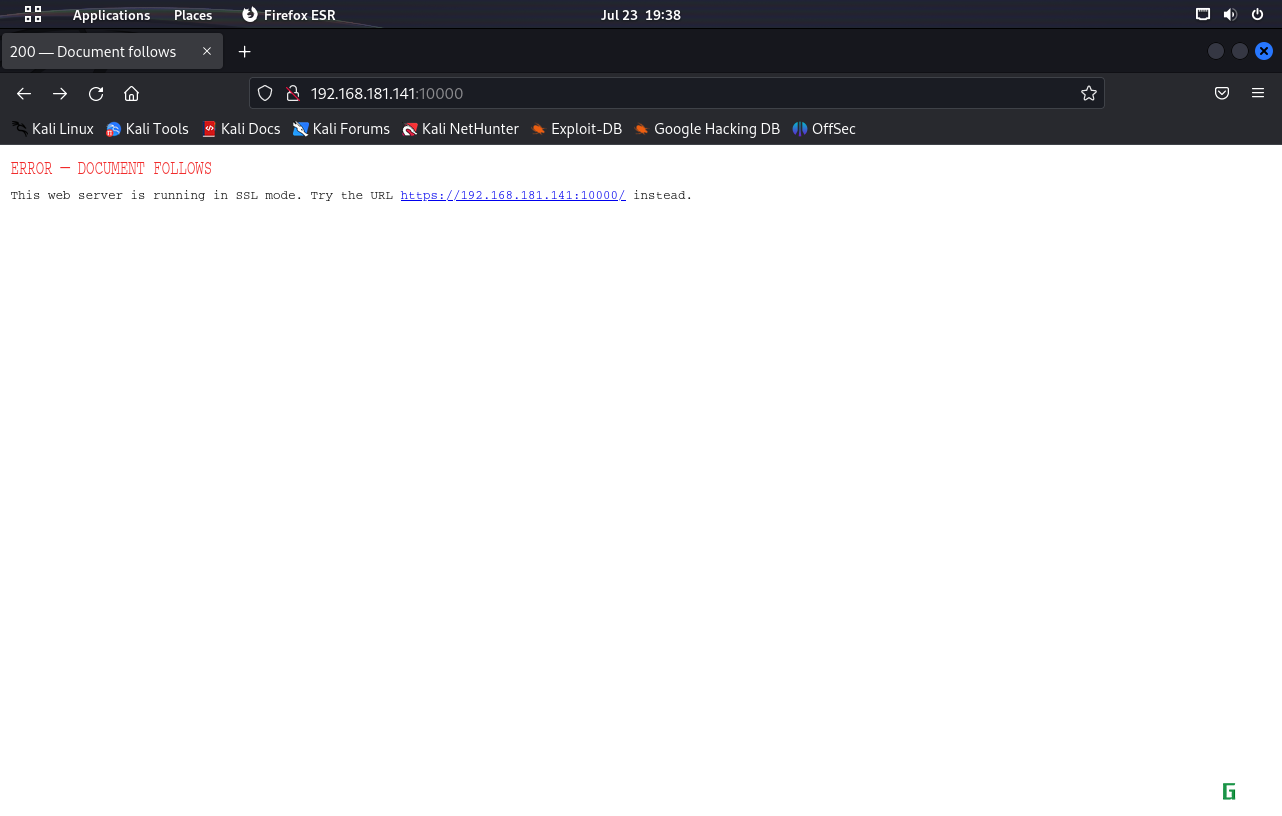Viewport: 1282px width, 816px height.
Task: Open the screen/display tray icon
Action: pos(1203,14)
